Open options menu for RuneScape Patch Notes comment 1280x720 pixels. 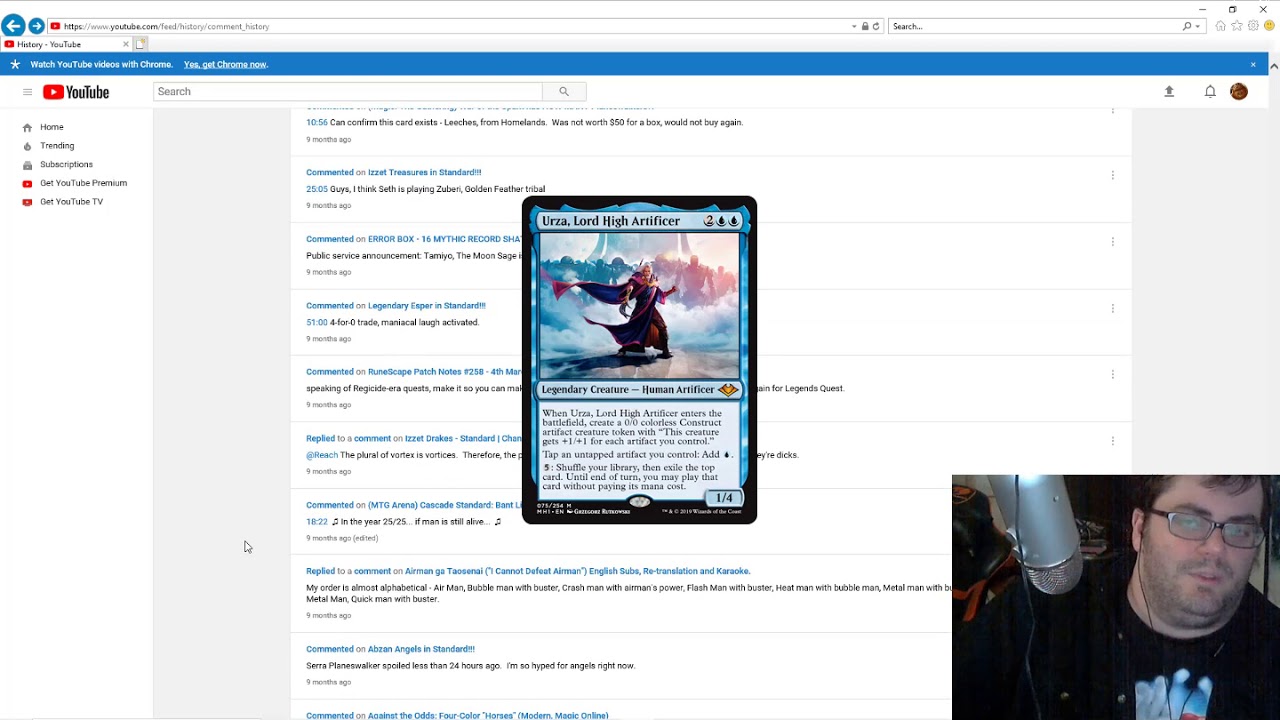[1112, 374]
